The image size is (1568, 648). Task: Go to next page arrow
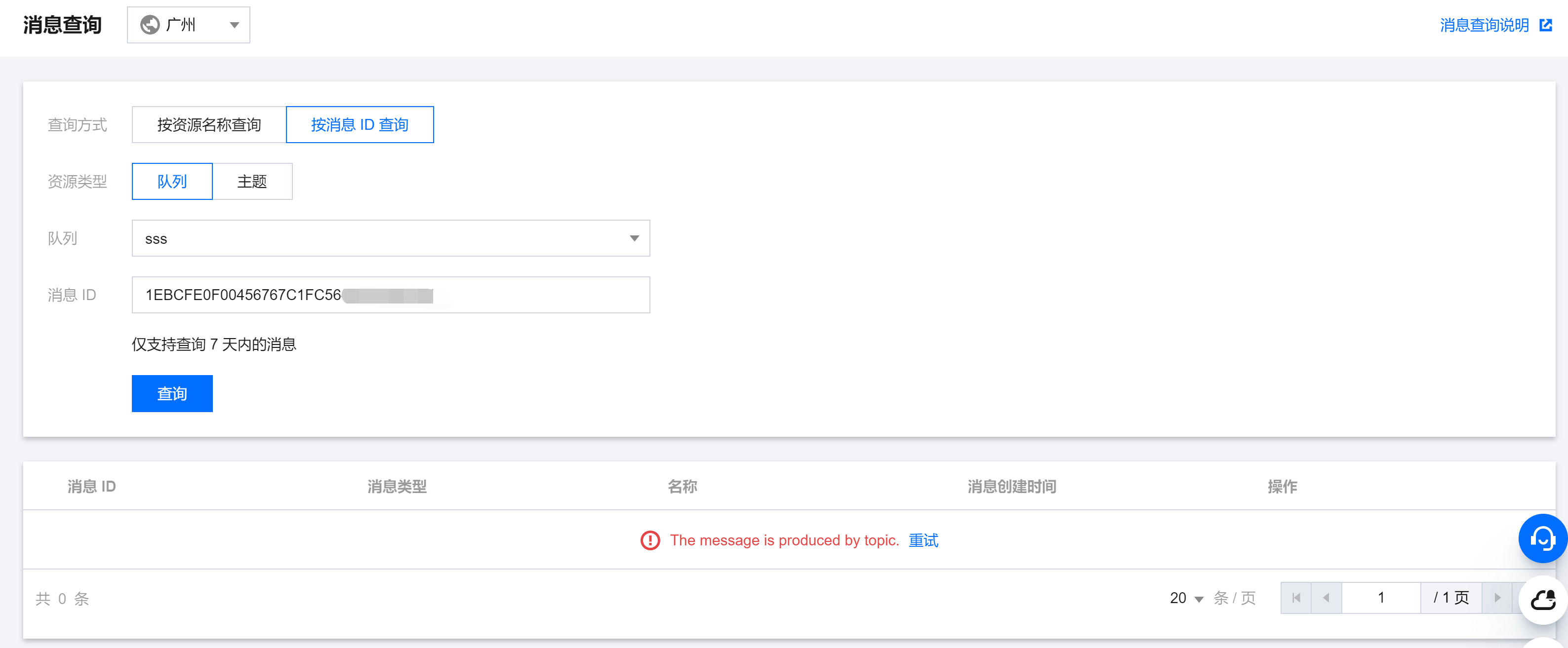(x=1497, y=598)
